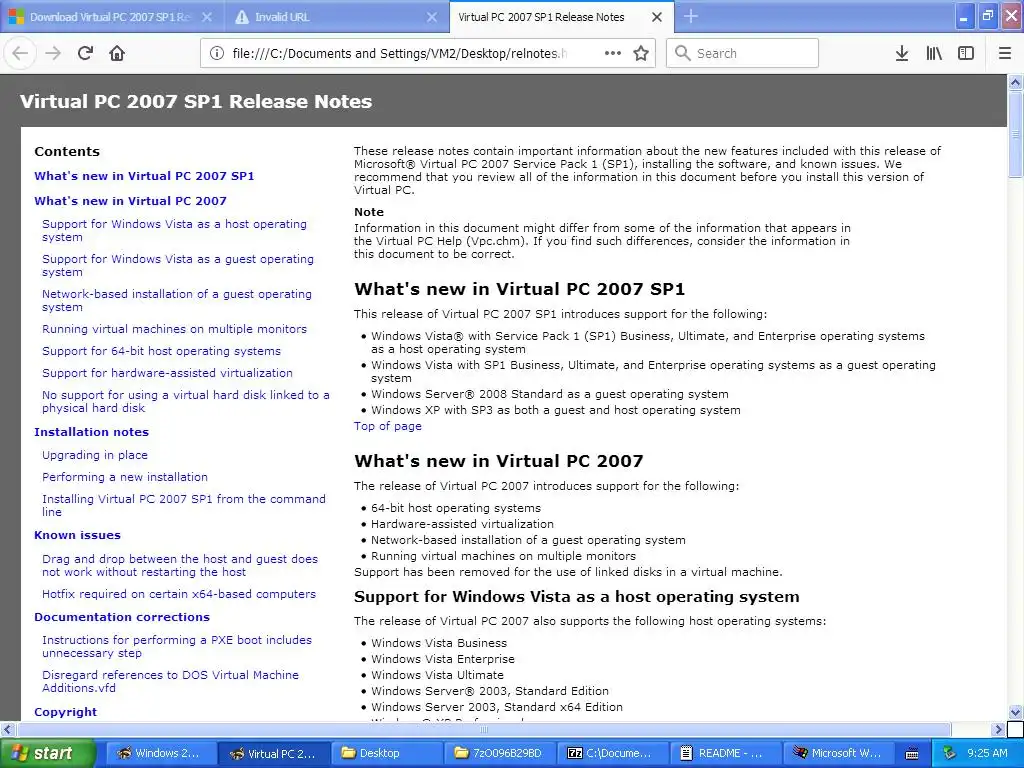Click the Forward arrow navigation button
The image size is (1024, 768).
pyautogui.click(x=53, y=53)
